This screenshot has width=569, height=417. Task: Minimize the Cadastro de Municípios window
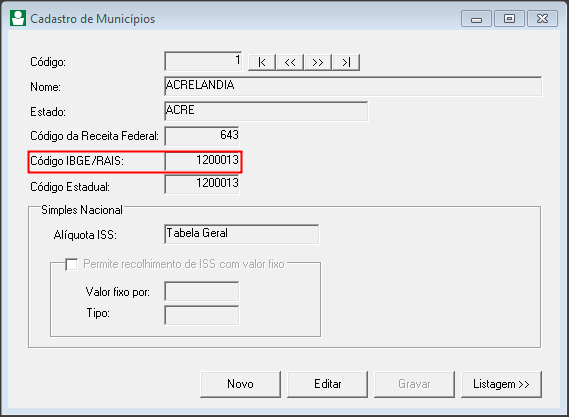coord(476,19)
